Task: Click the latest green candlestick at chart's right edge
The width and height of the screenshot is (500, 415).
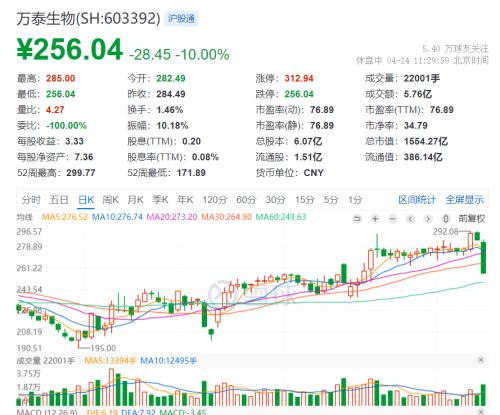Action: pyautogui.click(x=483, y=257)
